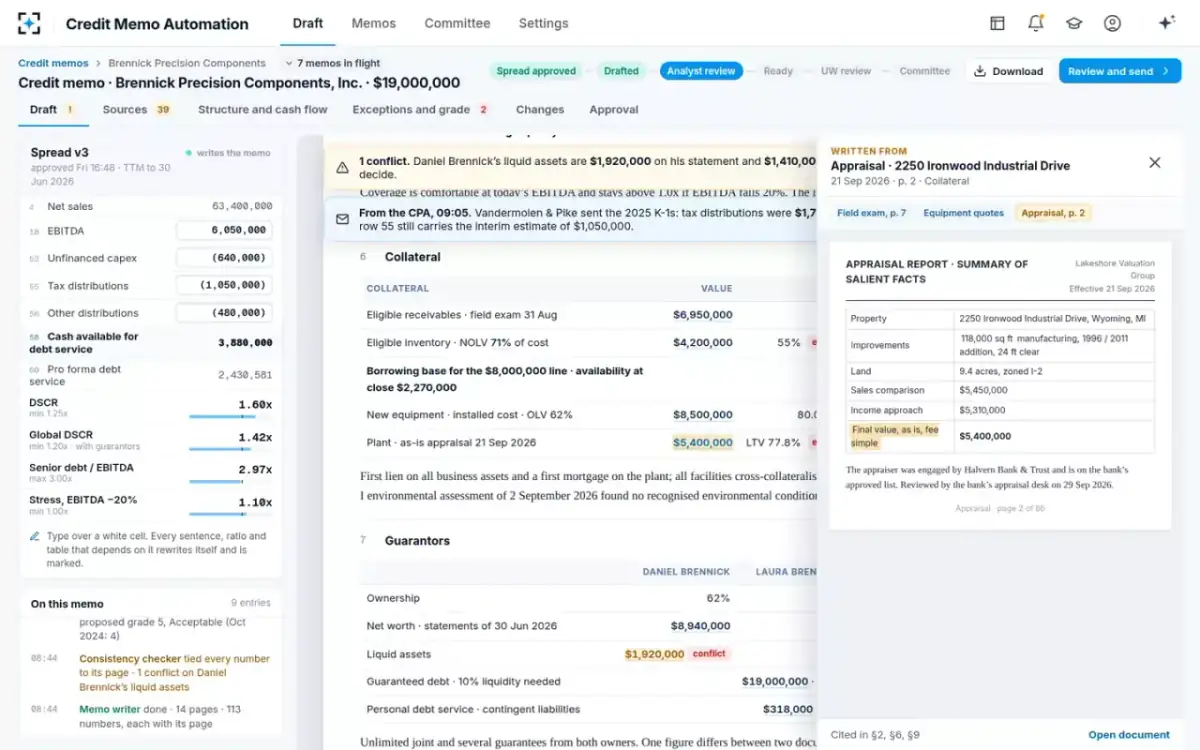The height and width of the screenshot is (750, 1200).
Task: Select the Drafted status step
Action: [621, 71]
